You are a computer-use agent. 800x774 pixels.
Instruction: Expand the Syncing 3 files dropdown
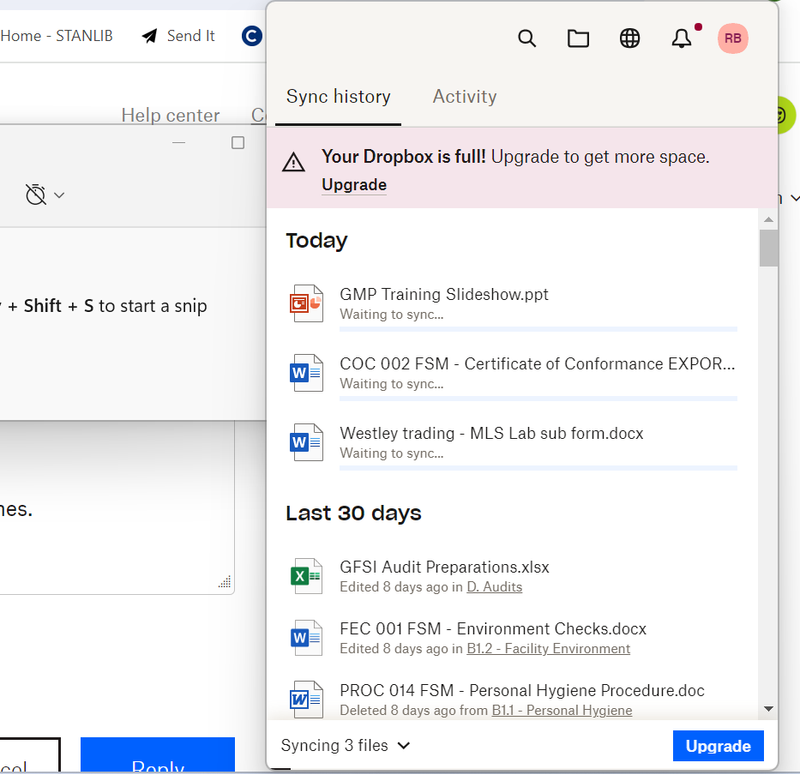pyautogui.click(x=346, y=745)
